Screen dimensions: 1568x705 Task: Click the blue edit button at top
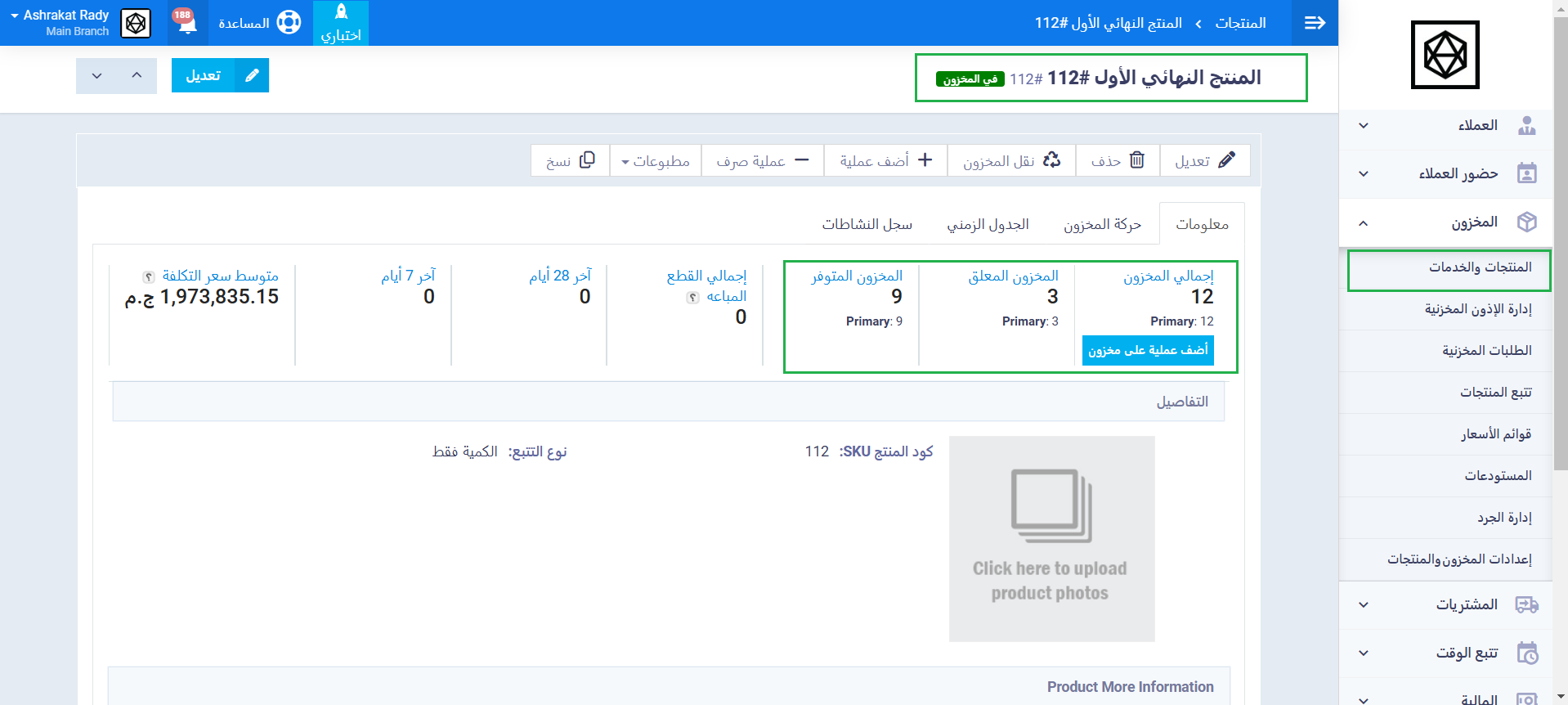click(220, 75)
